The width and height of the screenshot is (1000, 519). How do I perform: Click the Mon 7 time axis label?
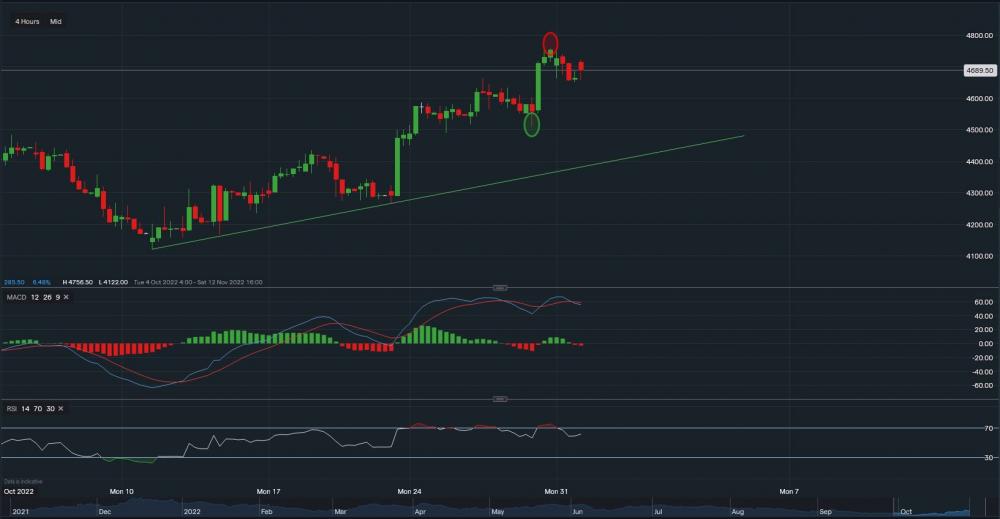click(x=789, y=492)
